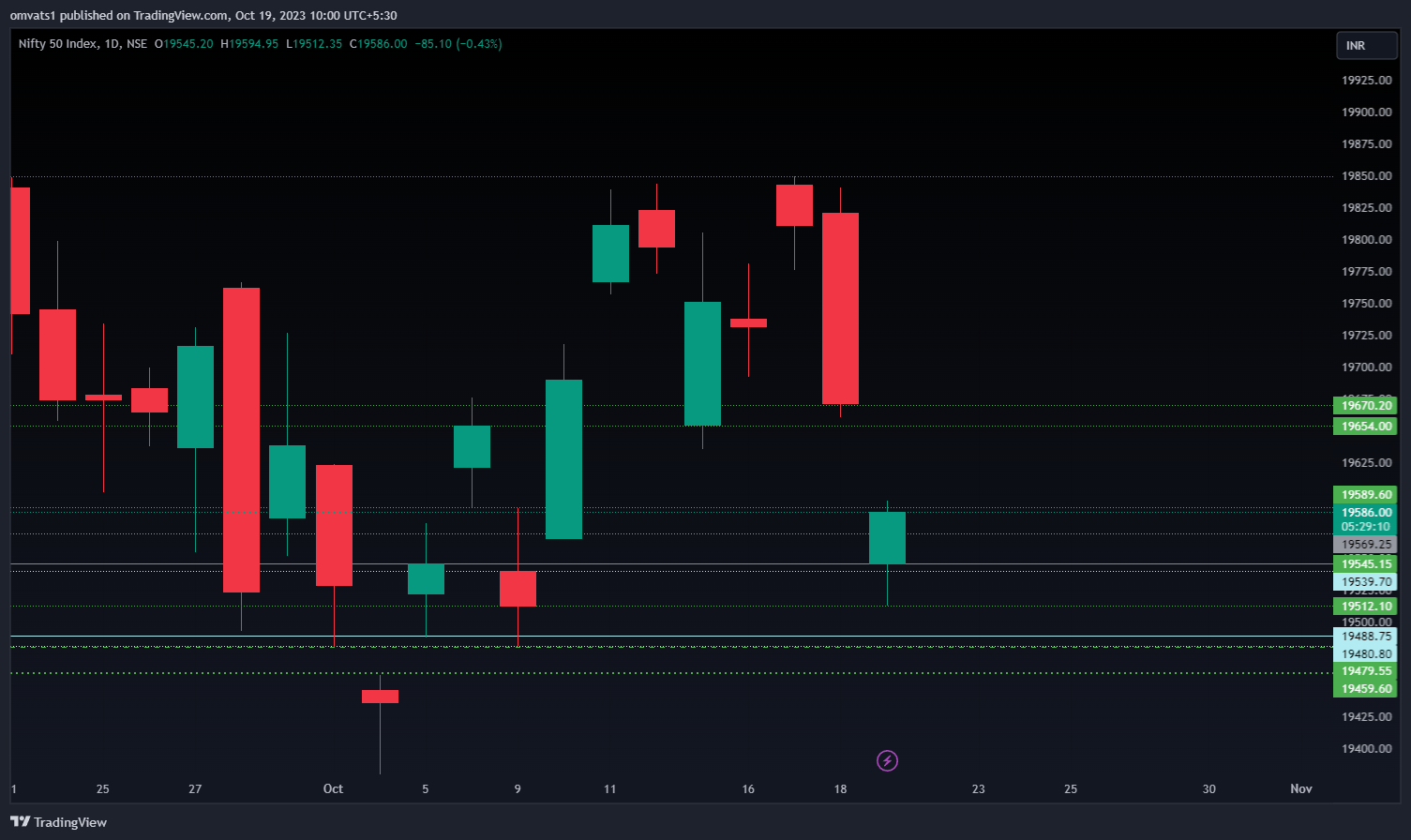Image resolution: width=1411 pixels, height=840 pixels.
Task: Click the 19512.10 price label
Action: pos(1365,607)
